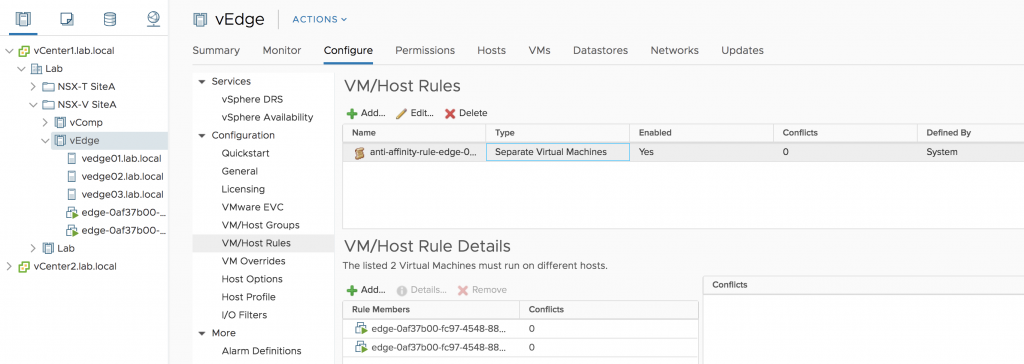Screen dimensions: 1024x364
Task: Click the green plus Add rule icon
Action: pyautogui.click(x=352, y=114)
